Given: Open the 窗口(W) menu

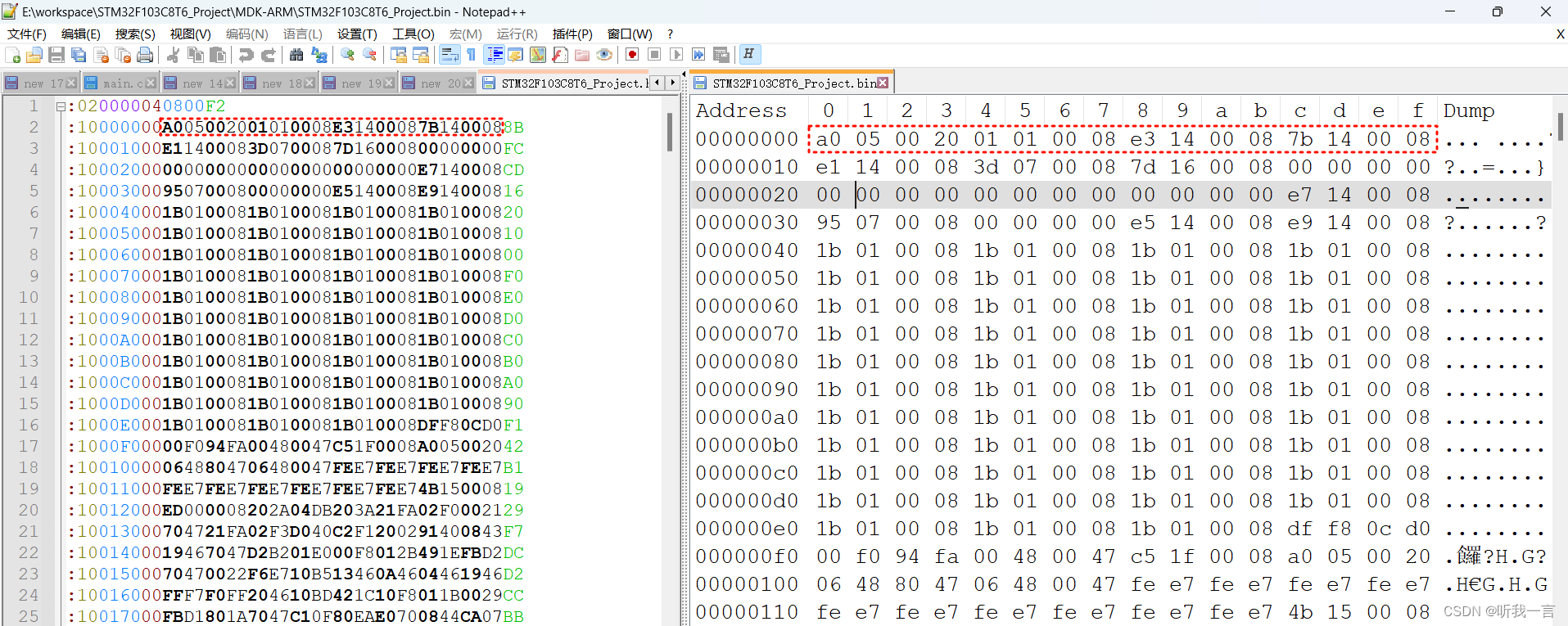Looking at the screenshot, I should (630, 34).
